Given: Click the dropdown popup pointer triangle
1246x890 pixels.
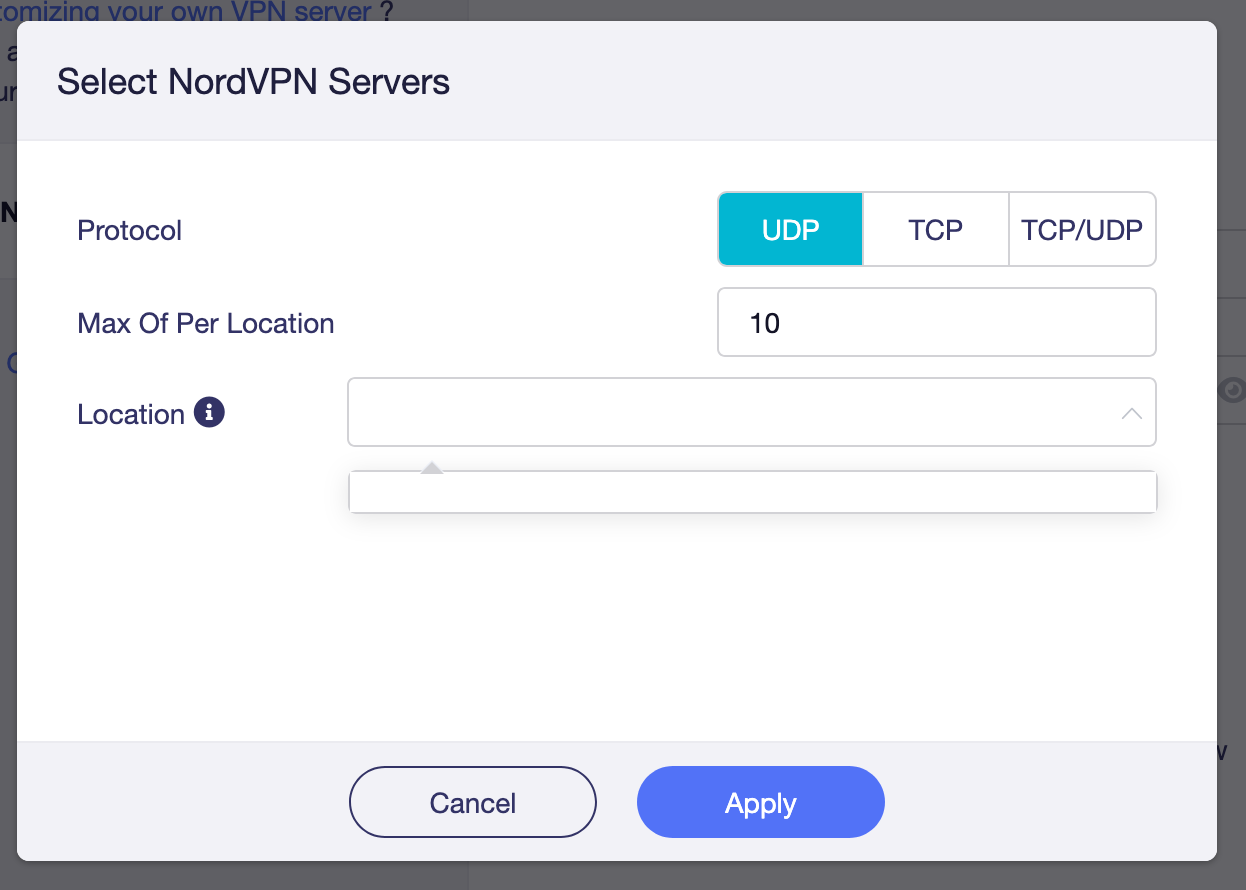Looking at the screenshot, I should (431, 468).
